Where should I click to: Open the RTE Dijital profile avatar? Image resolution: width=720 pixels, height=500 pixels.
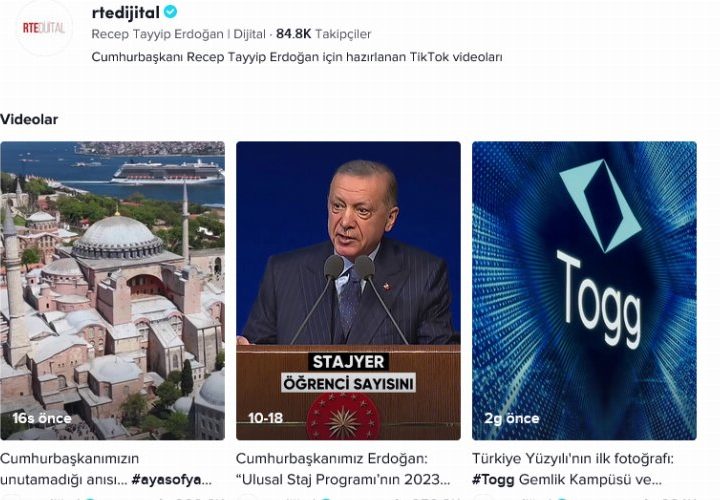(44, 28)
